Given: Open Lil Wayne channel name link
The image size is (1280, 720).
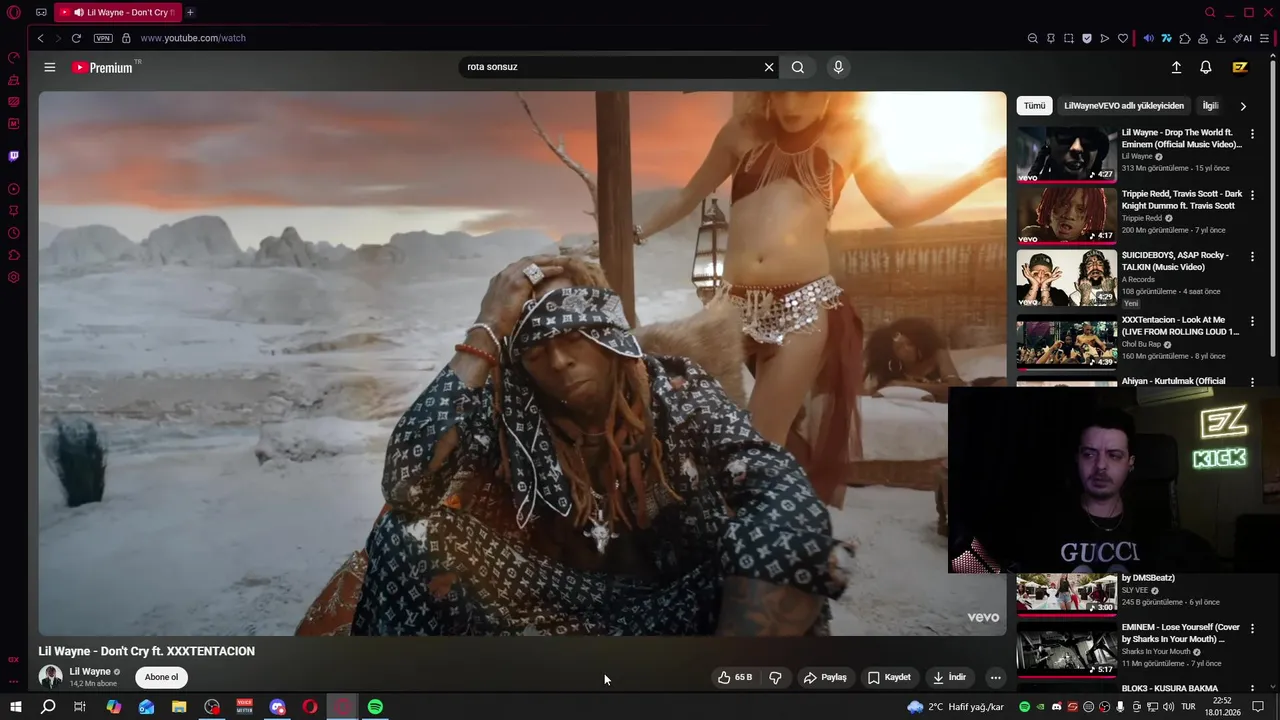Looking at the screenshot, I should 90,672.
